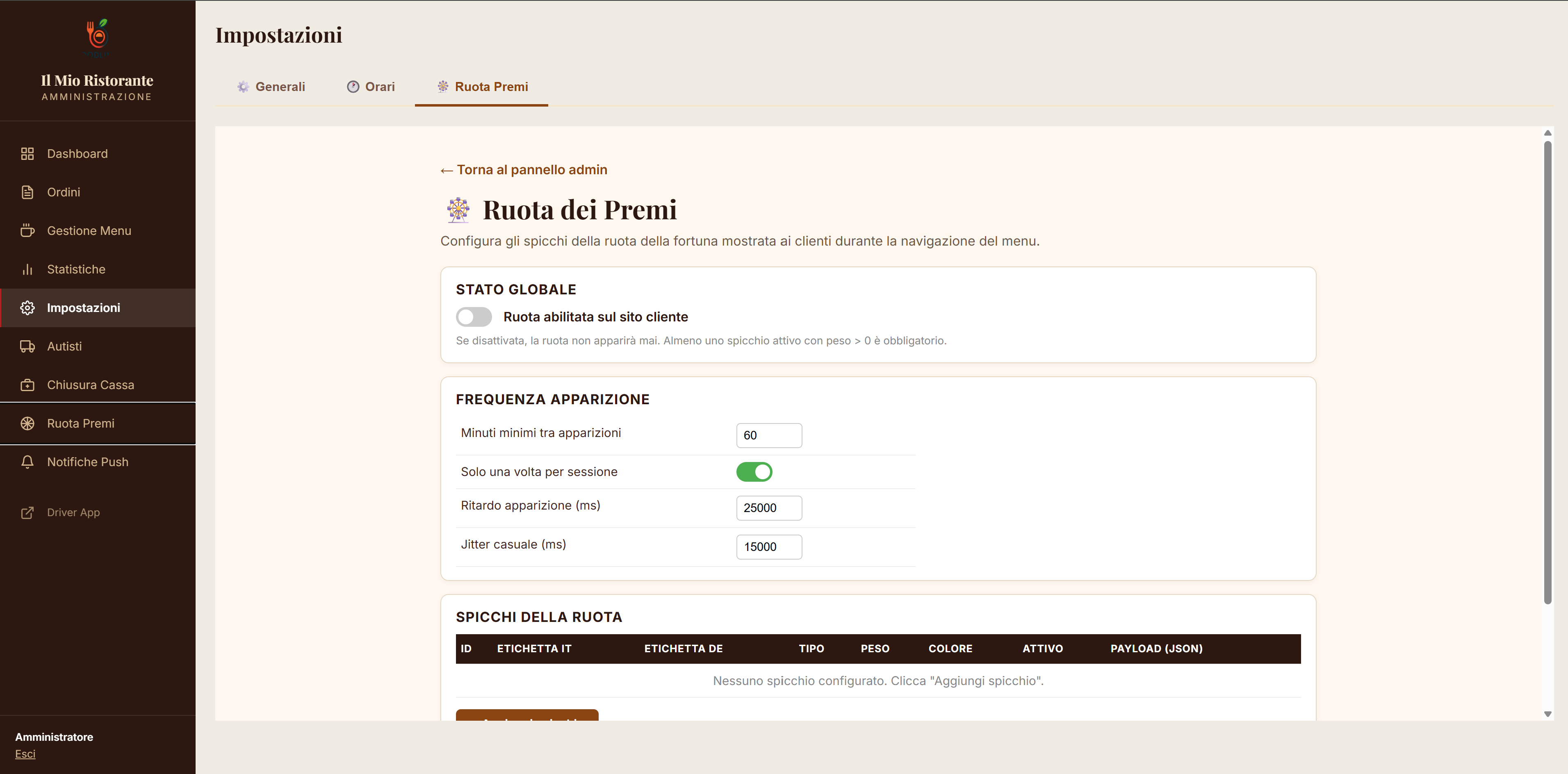Open Chiusura Cassa in the sidebar
The height and width of the screenshot is (774, 1568).
tap(98, 385)
